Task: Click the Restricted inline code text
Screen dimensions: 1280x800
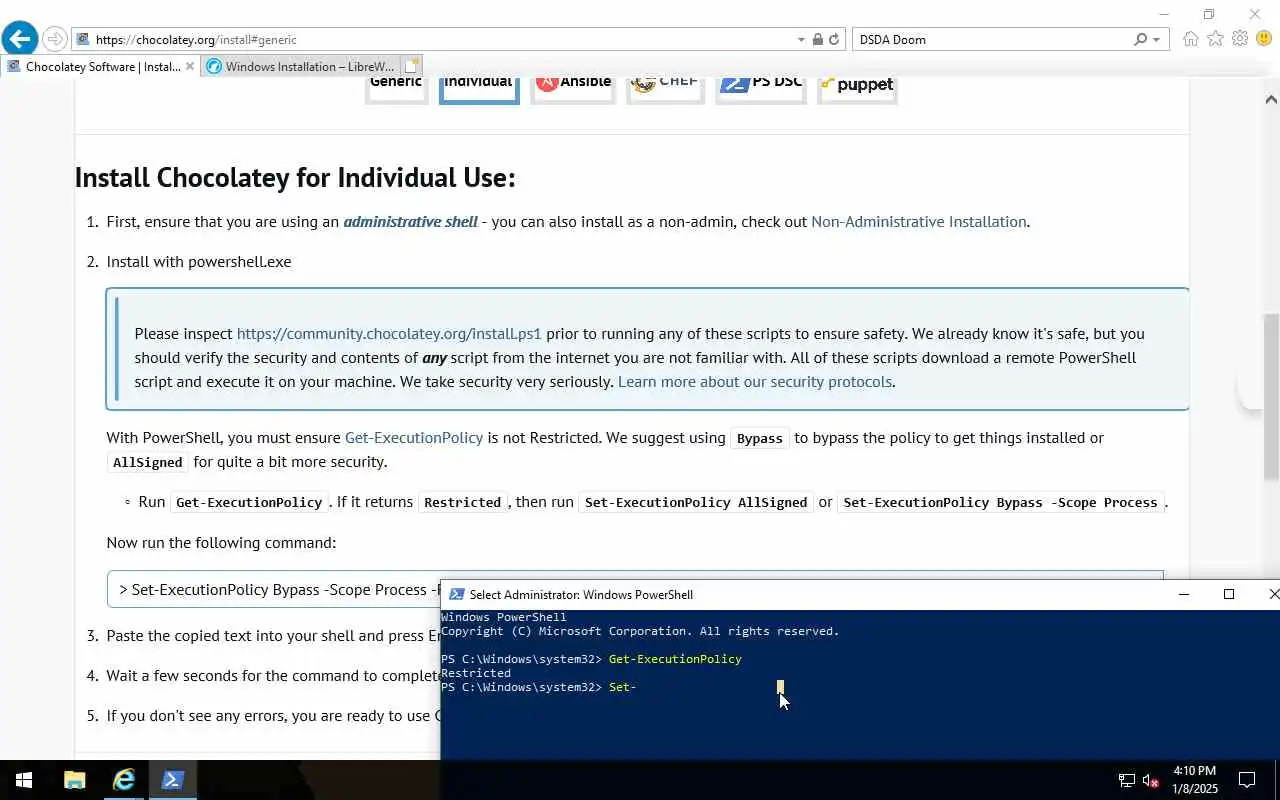Action: [x=463, y=503]
